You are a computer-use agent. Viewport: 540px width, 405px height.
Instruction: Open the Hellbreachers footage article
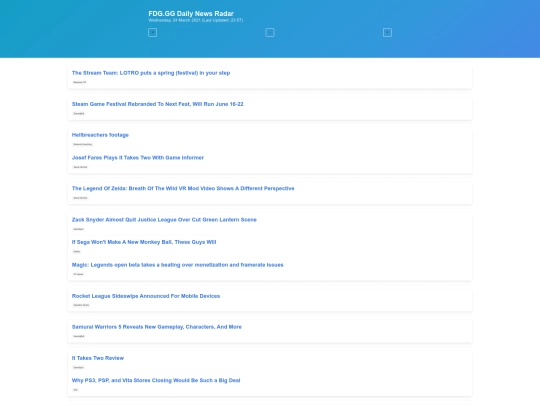(100, 135)
